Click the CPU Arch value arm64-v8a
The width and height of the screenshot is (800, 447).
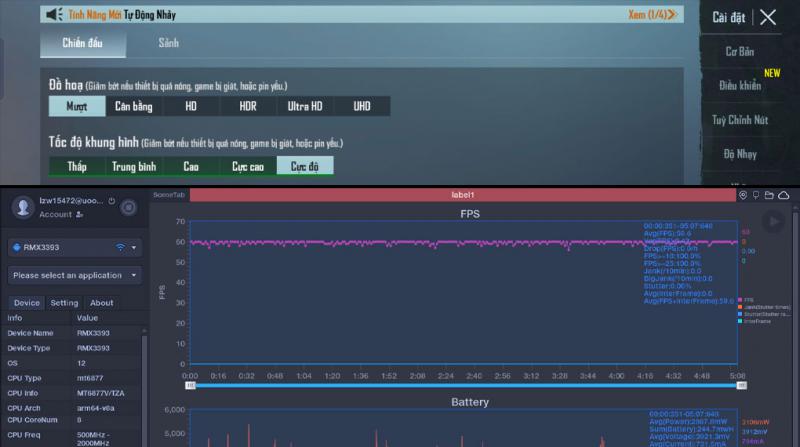[95, 408]
